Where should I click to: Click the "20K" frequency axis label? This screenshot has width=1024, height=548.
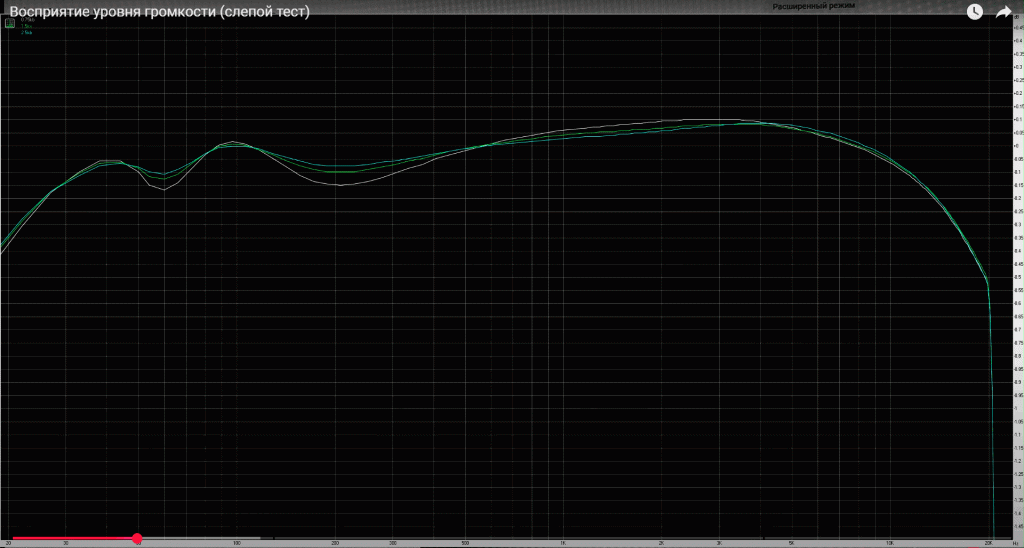point(989,543)
